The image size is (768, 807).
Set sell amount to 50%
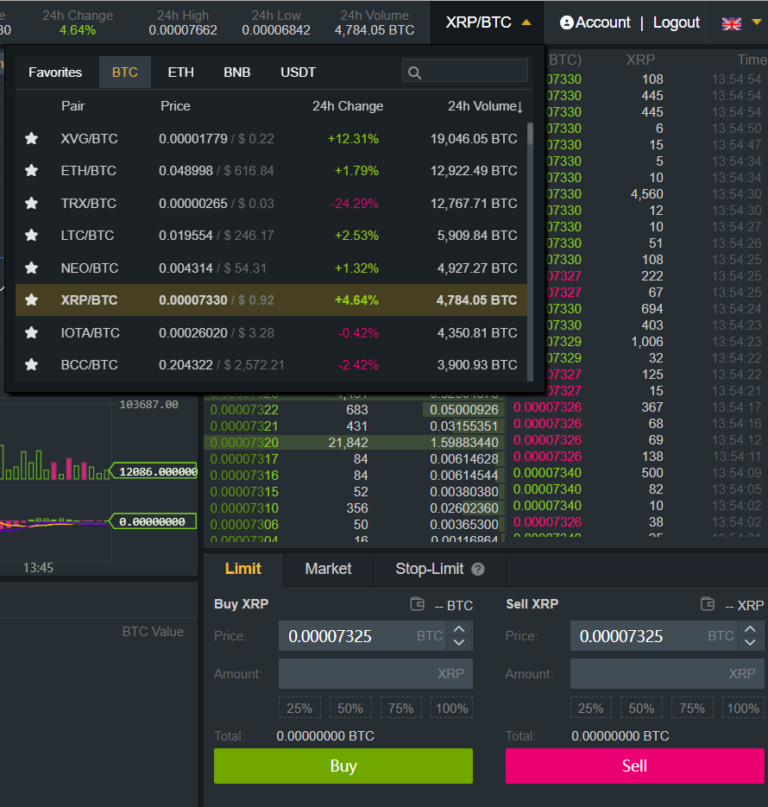click(641, 708)
